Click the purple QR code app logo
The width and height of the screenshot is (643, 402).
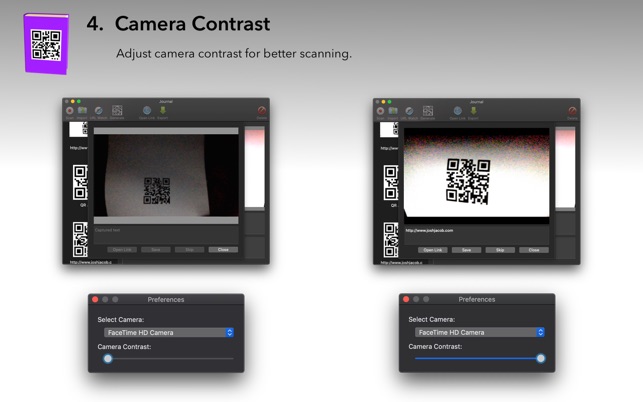pyautogui.click(x=46, y=44)
